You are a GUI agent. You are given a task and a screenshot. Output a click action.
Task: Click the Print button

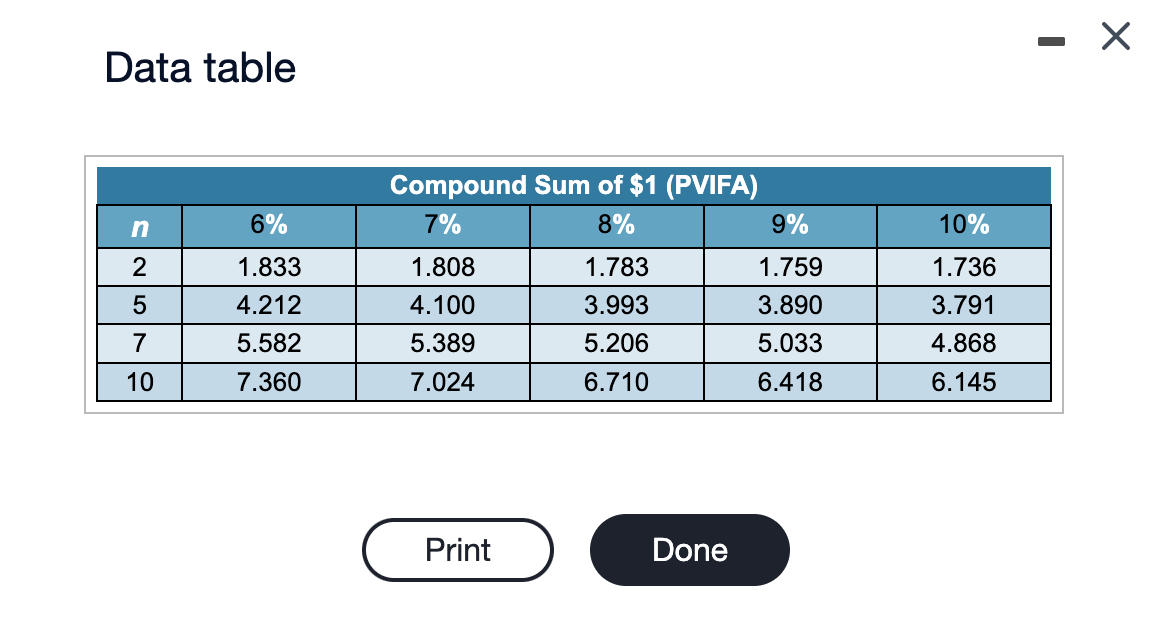[457, 549]
